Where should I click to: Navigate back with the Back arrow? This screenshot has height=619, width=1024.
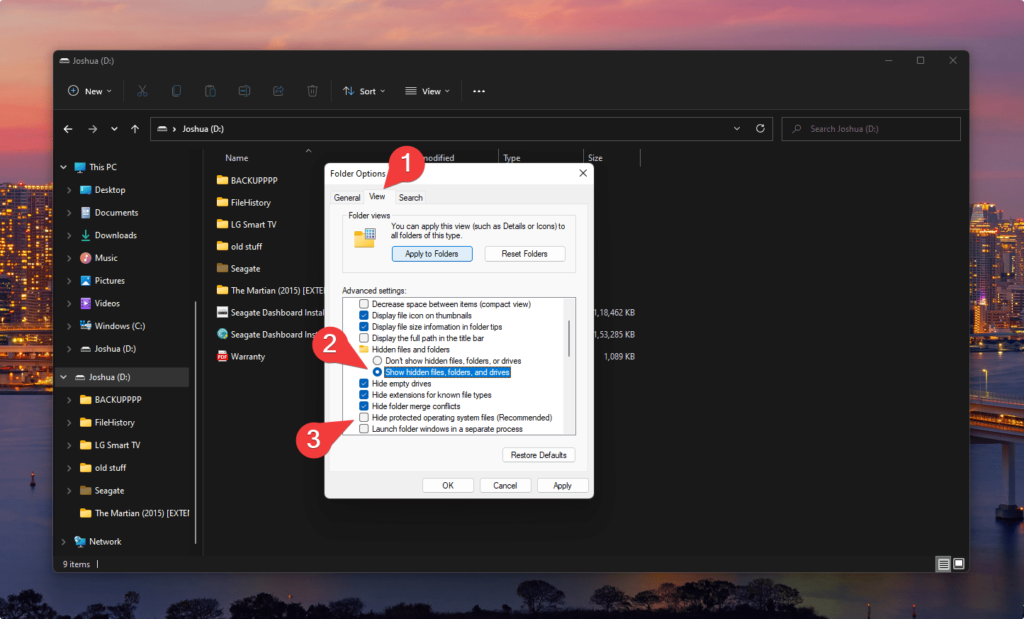tap(68, 129)
